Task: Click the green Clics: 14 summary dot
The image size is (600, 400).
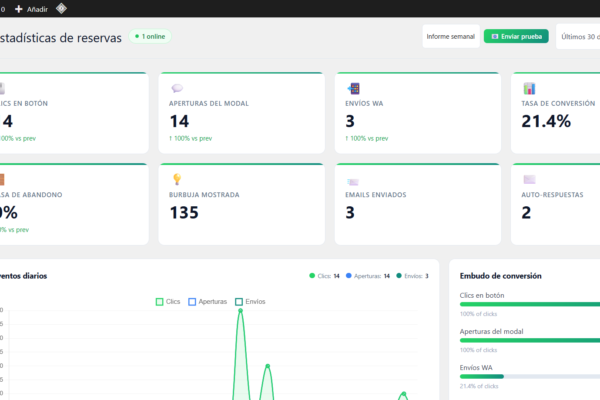Action: (312, 276)
